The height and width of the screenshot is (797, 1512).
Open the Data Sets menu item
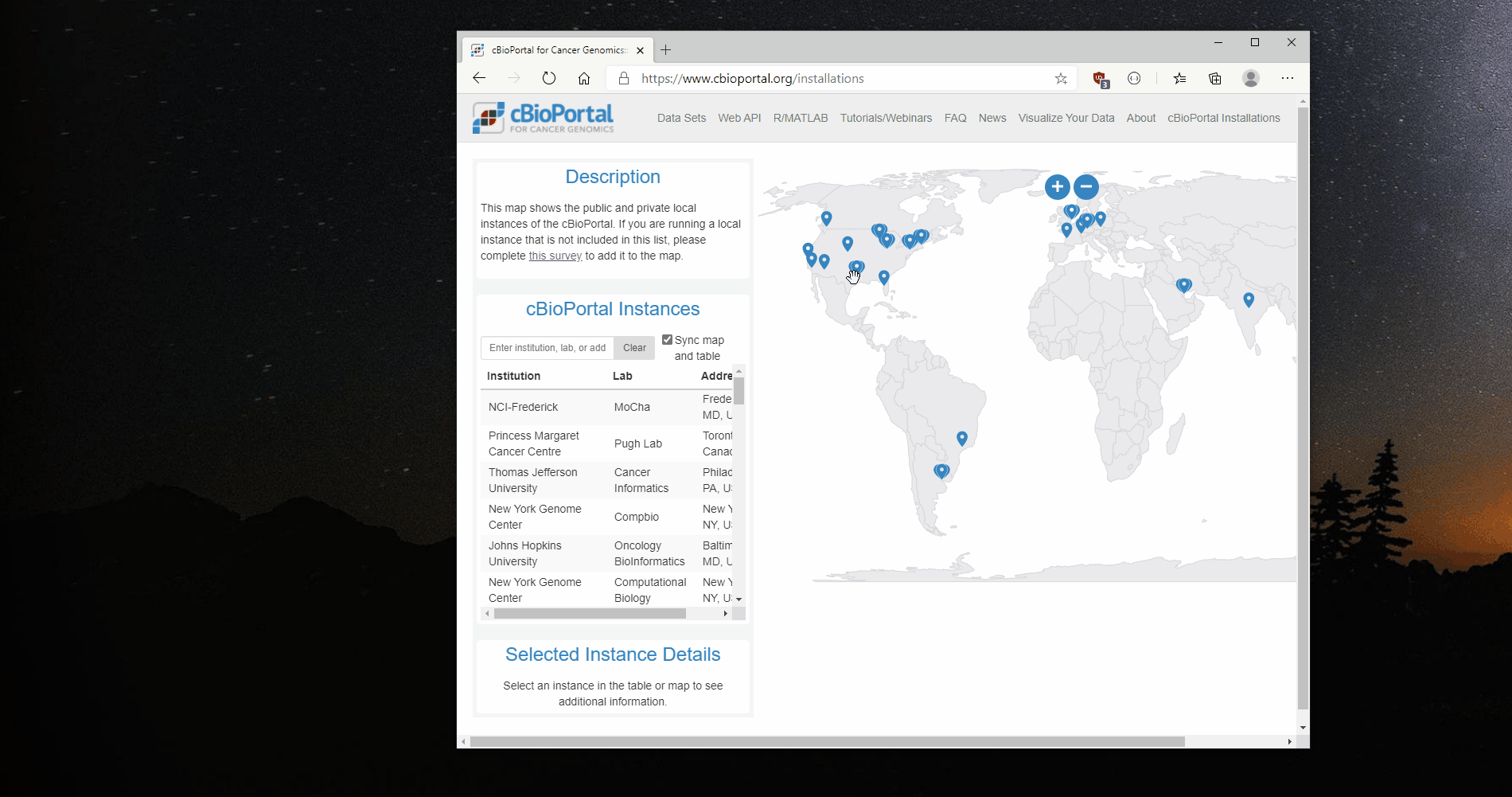(681, 118)
